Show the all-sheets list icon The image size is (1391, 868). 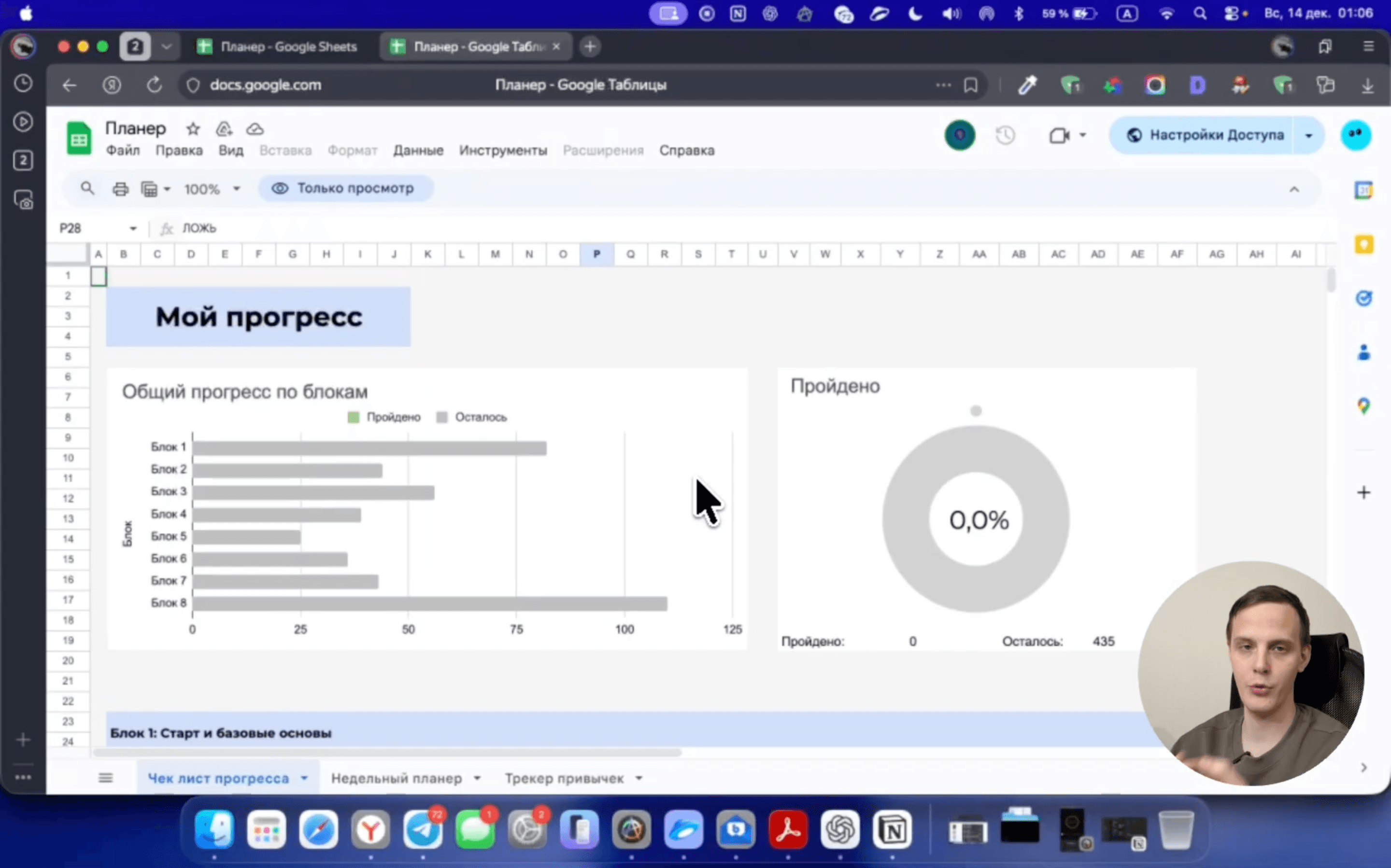[106, 778]
